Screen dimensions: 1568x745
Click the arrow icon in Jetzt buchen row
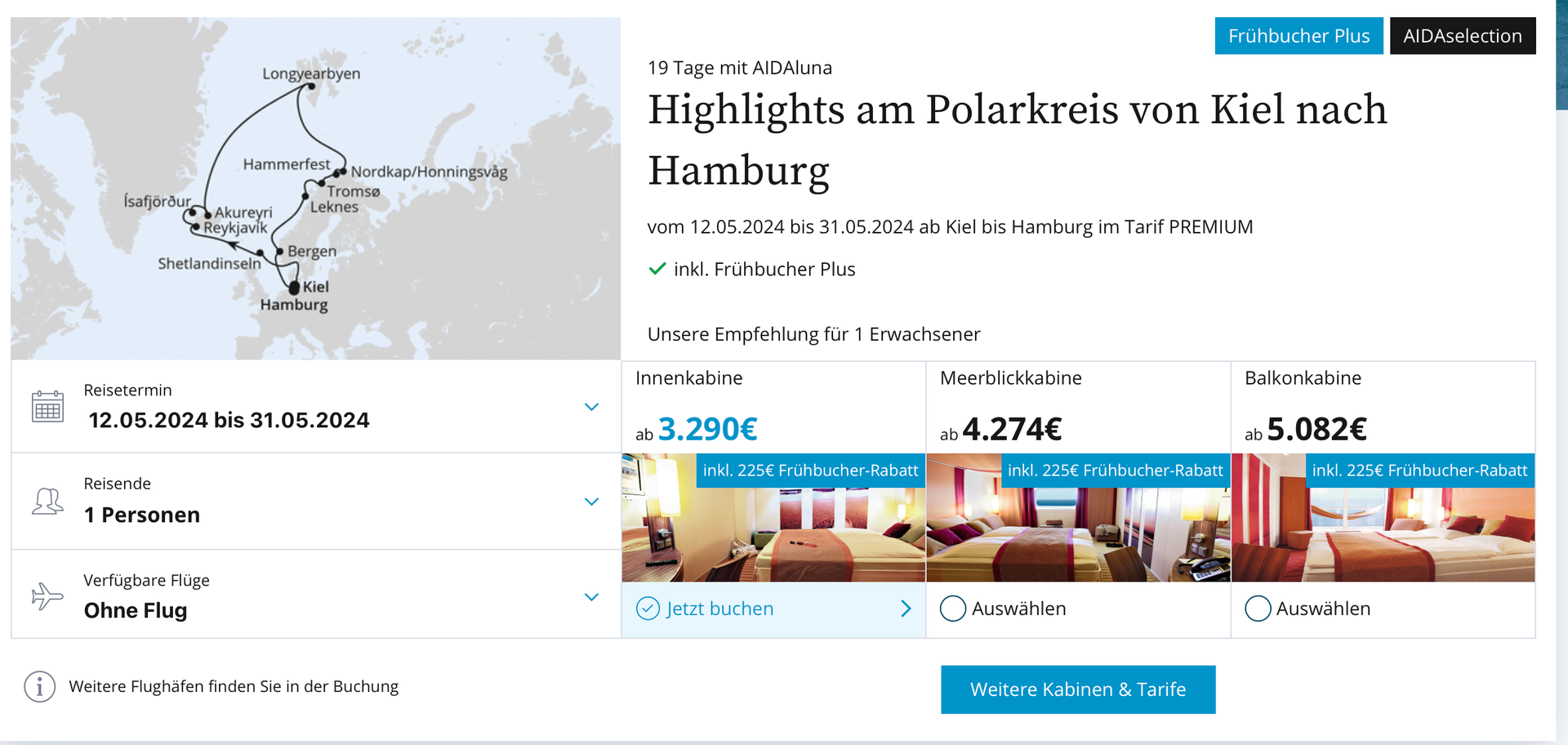[906, 609]
